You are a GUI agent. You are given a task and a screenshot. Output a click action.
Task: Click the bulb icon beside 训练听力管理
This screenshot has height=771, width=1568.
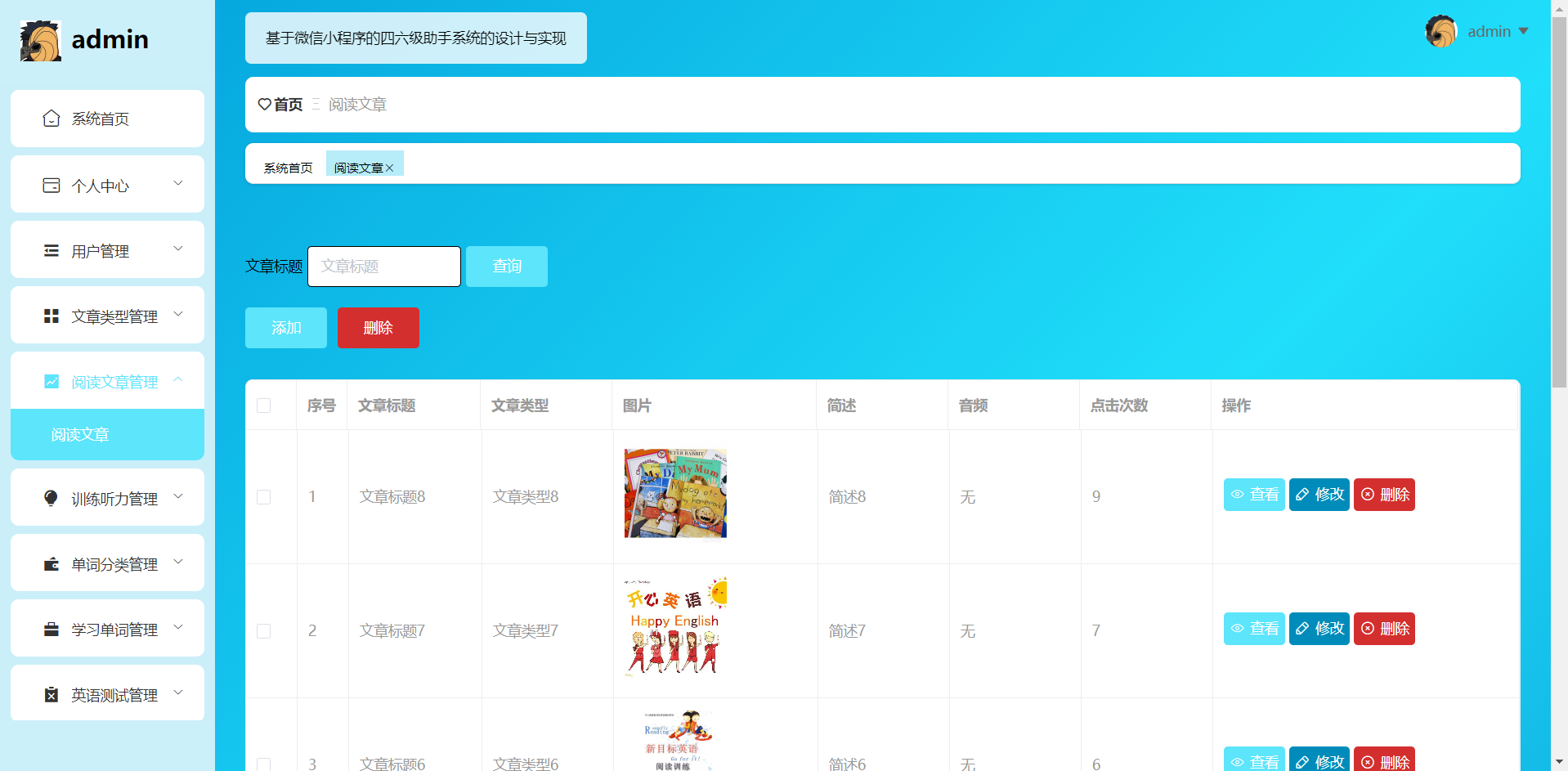click(51, 498)
